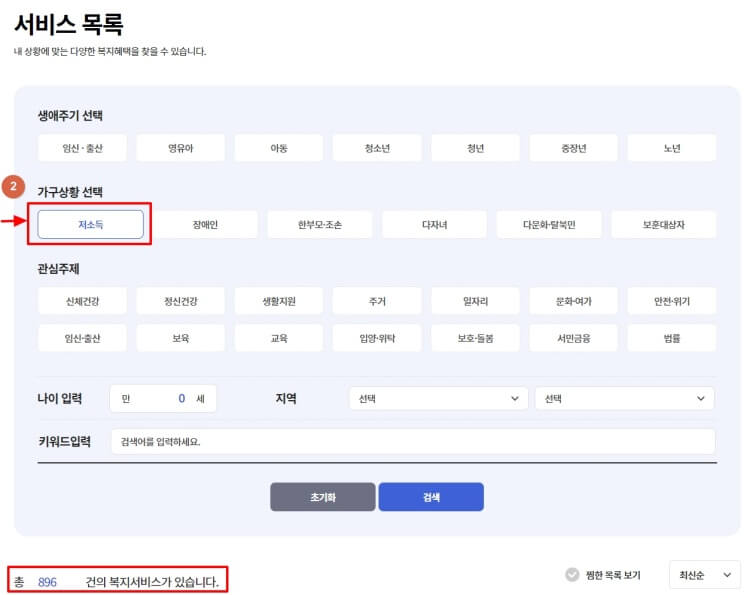Screen dimensions: 750x595
Task: Select the 보육 interest topic
Action: pos(180,338)
